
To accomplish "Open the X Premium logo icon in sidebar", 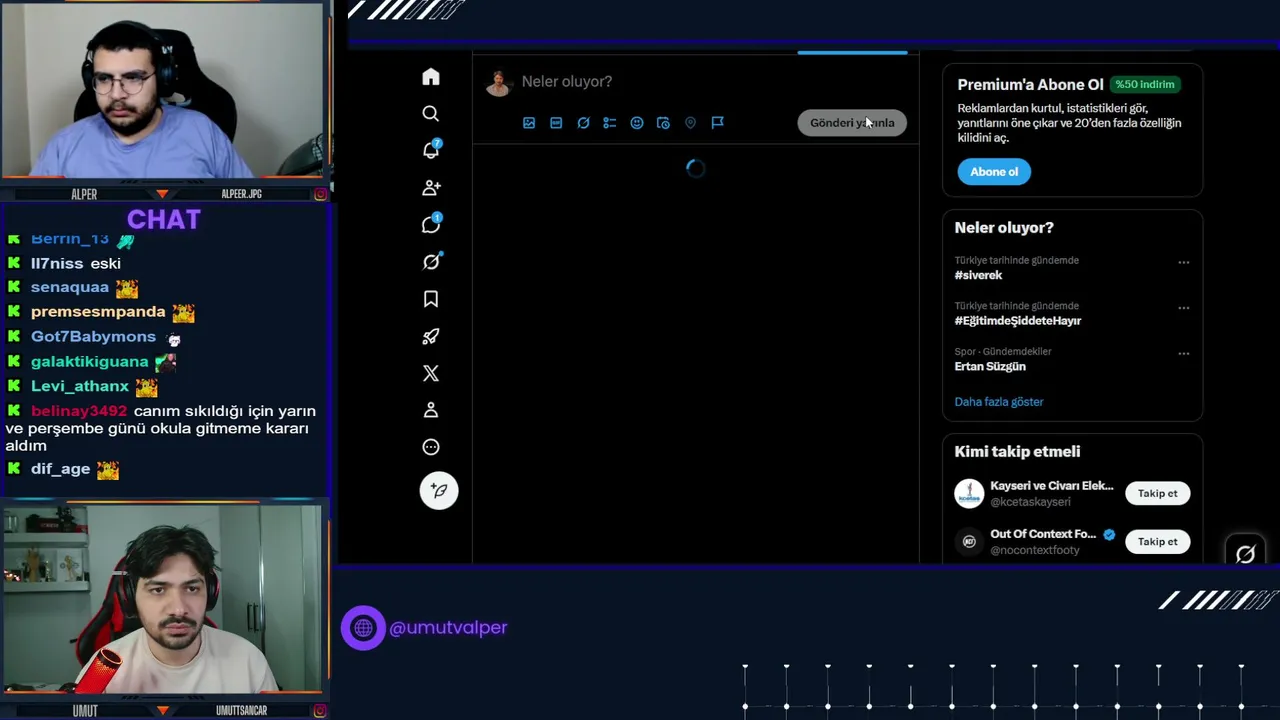I will [x=431, y=373].
